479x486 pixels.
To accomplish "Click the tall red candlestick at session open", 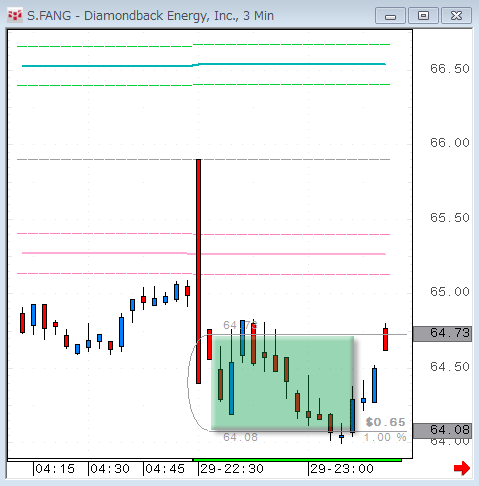I will (x=198, y=271).
